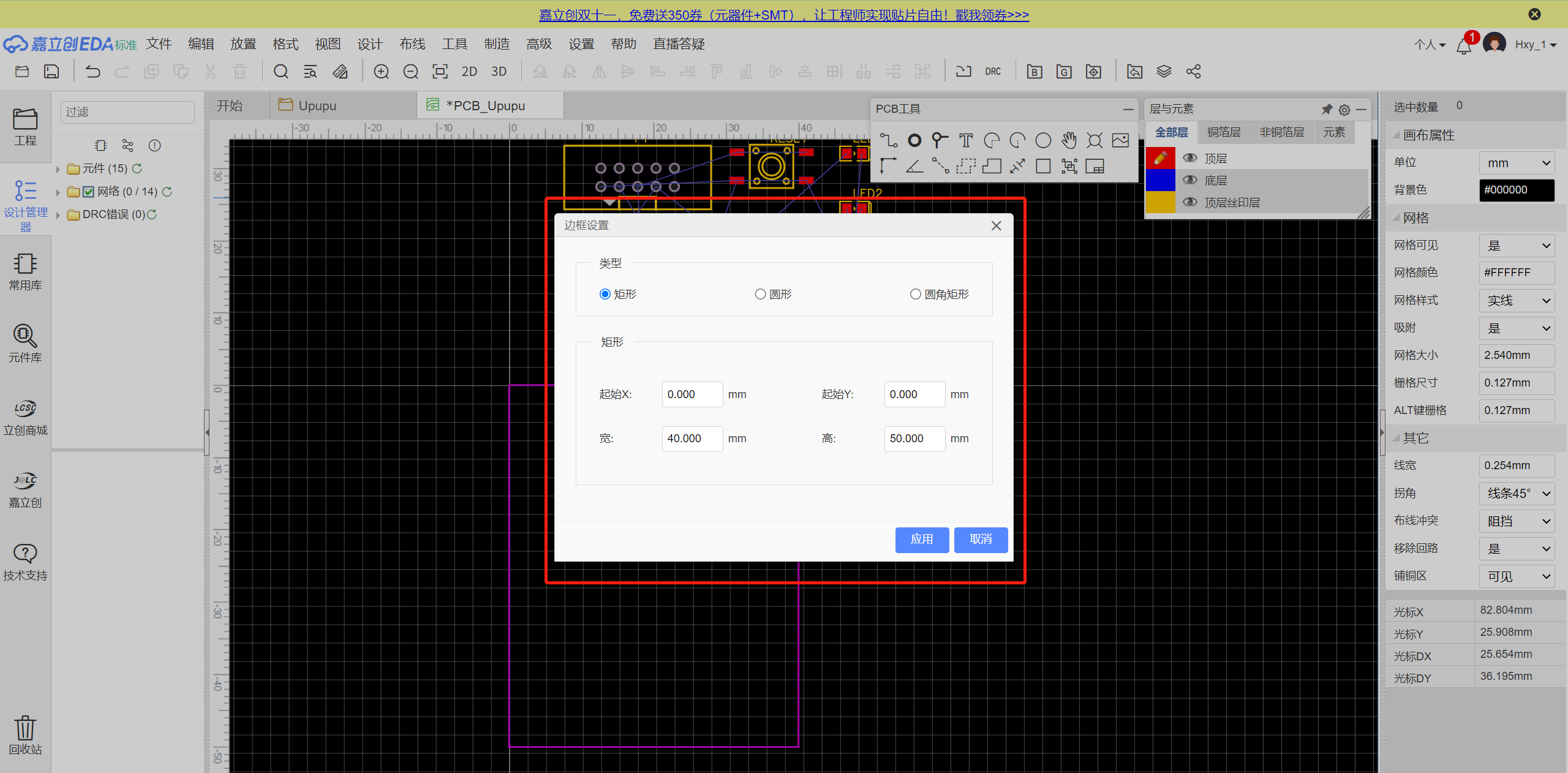The width and height of the screenshot is (1568, 773).
Task: Select the Pad tool in PCB tools
Action: (914, 141)
